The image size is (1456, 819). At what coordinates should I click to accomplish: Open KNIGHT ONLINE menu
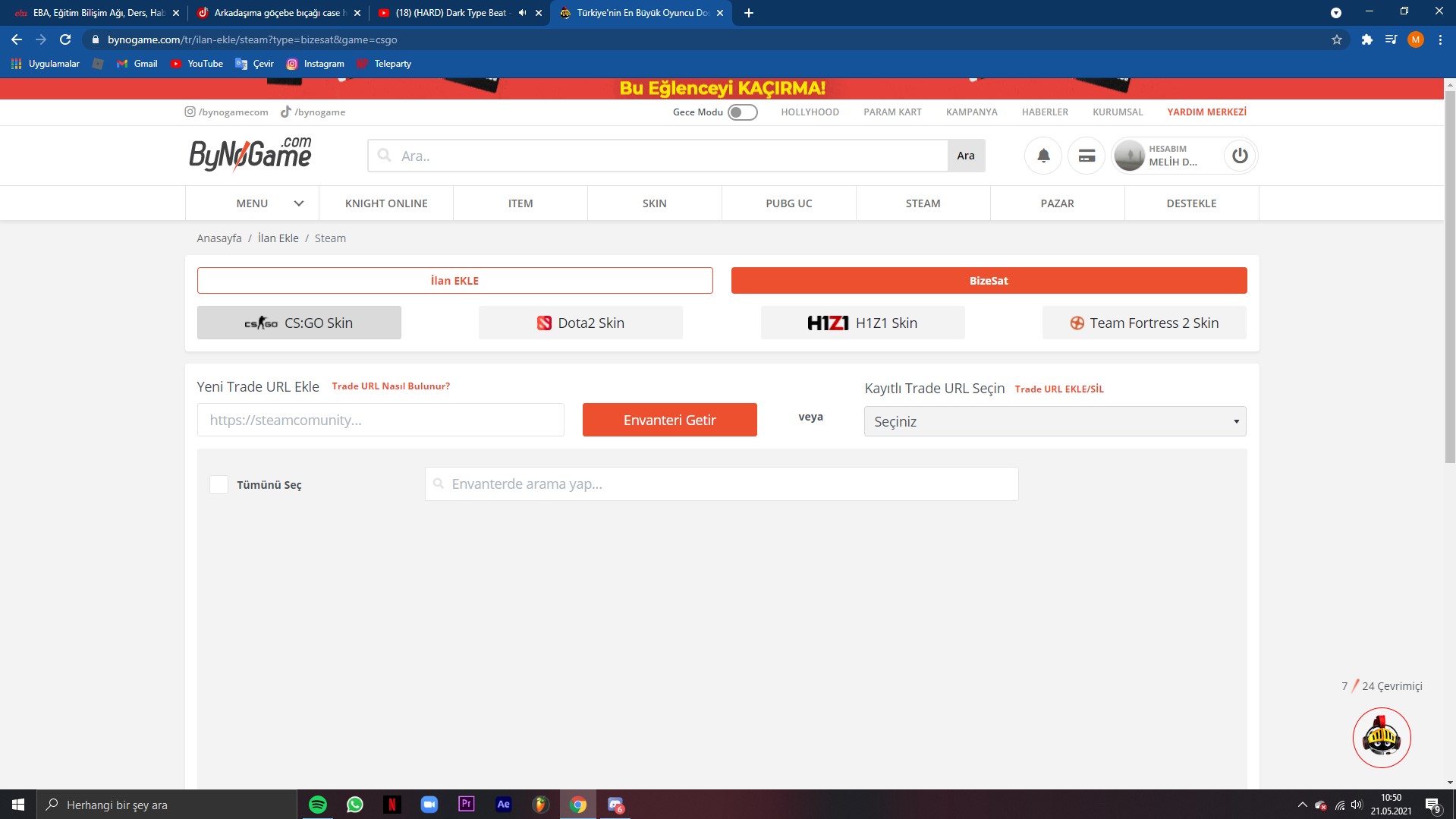(386, 203)
